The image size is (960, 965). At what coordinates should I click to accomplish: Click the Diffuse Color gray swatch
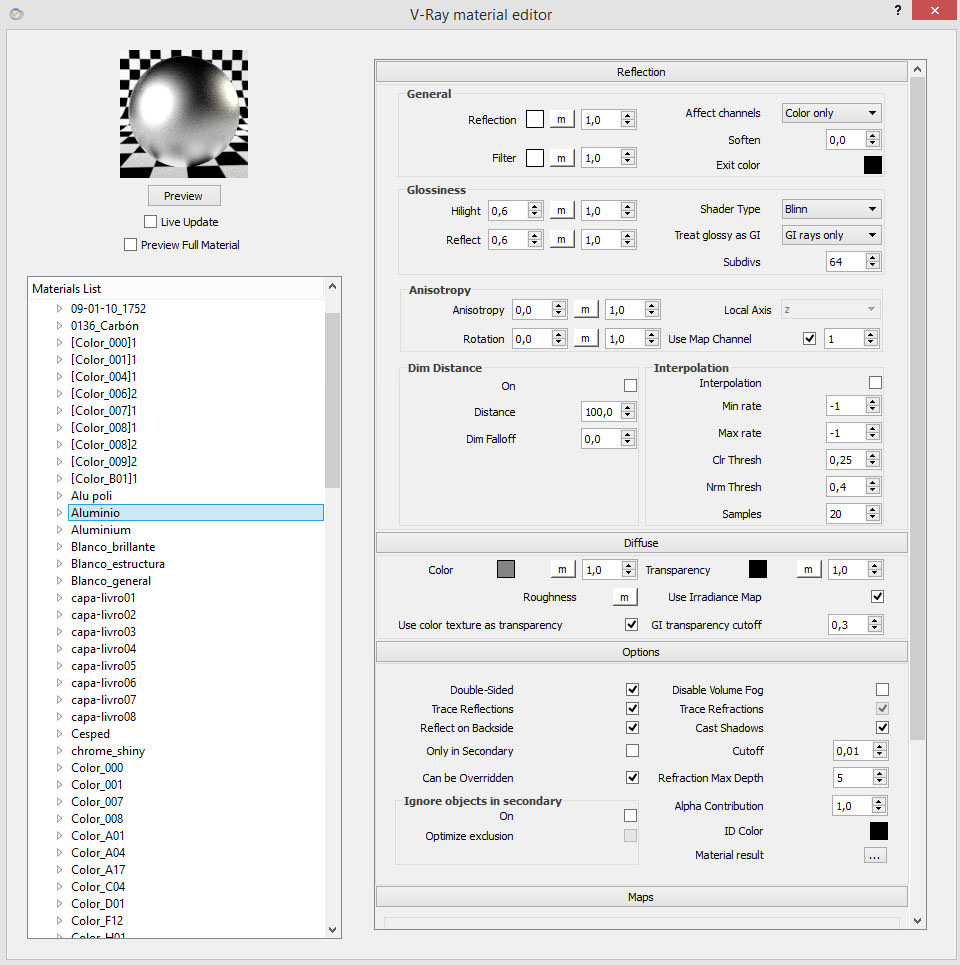(x=506, y=570)
